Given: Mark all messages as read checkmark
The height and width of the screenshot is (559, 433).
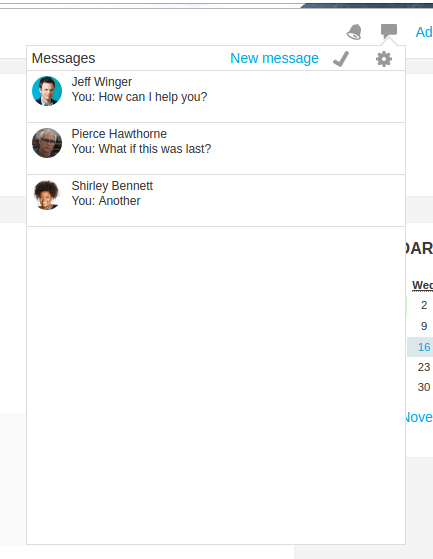Looking at the screenshot, I should coord(341,59).
